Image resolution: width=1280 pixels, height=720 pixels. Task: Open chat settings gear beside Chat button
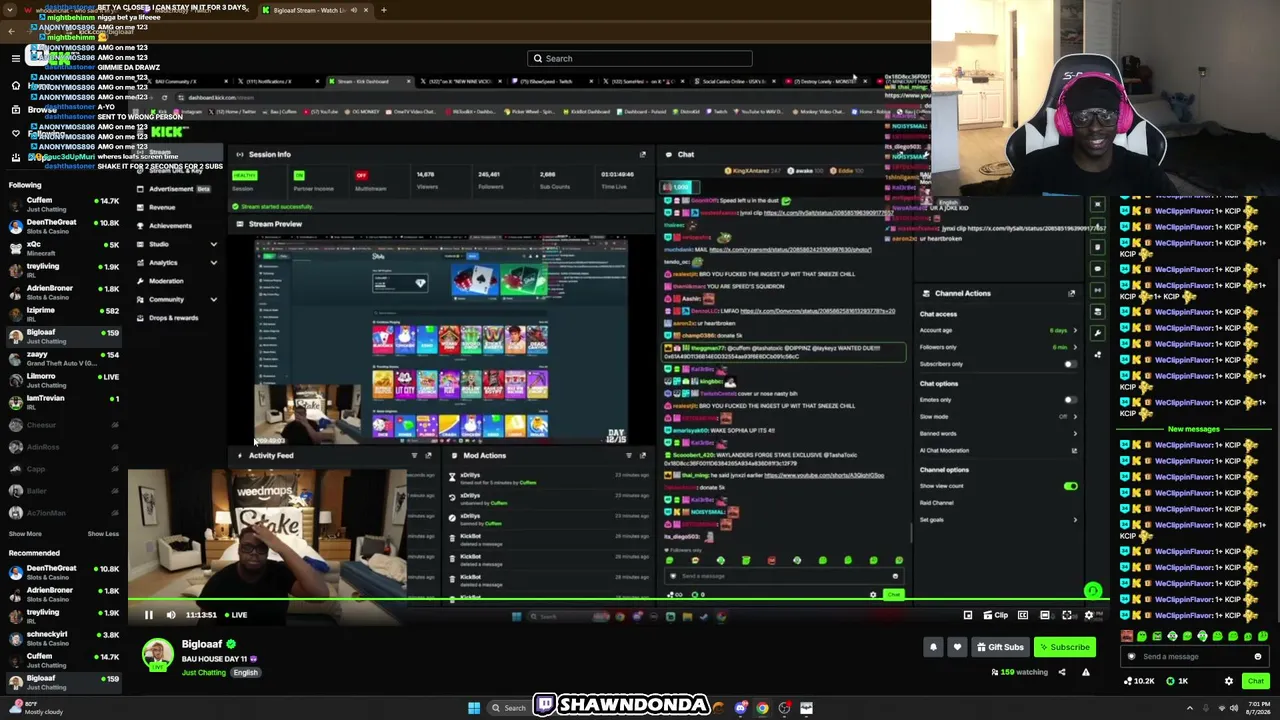coord(1229,681)
